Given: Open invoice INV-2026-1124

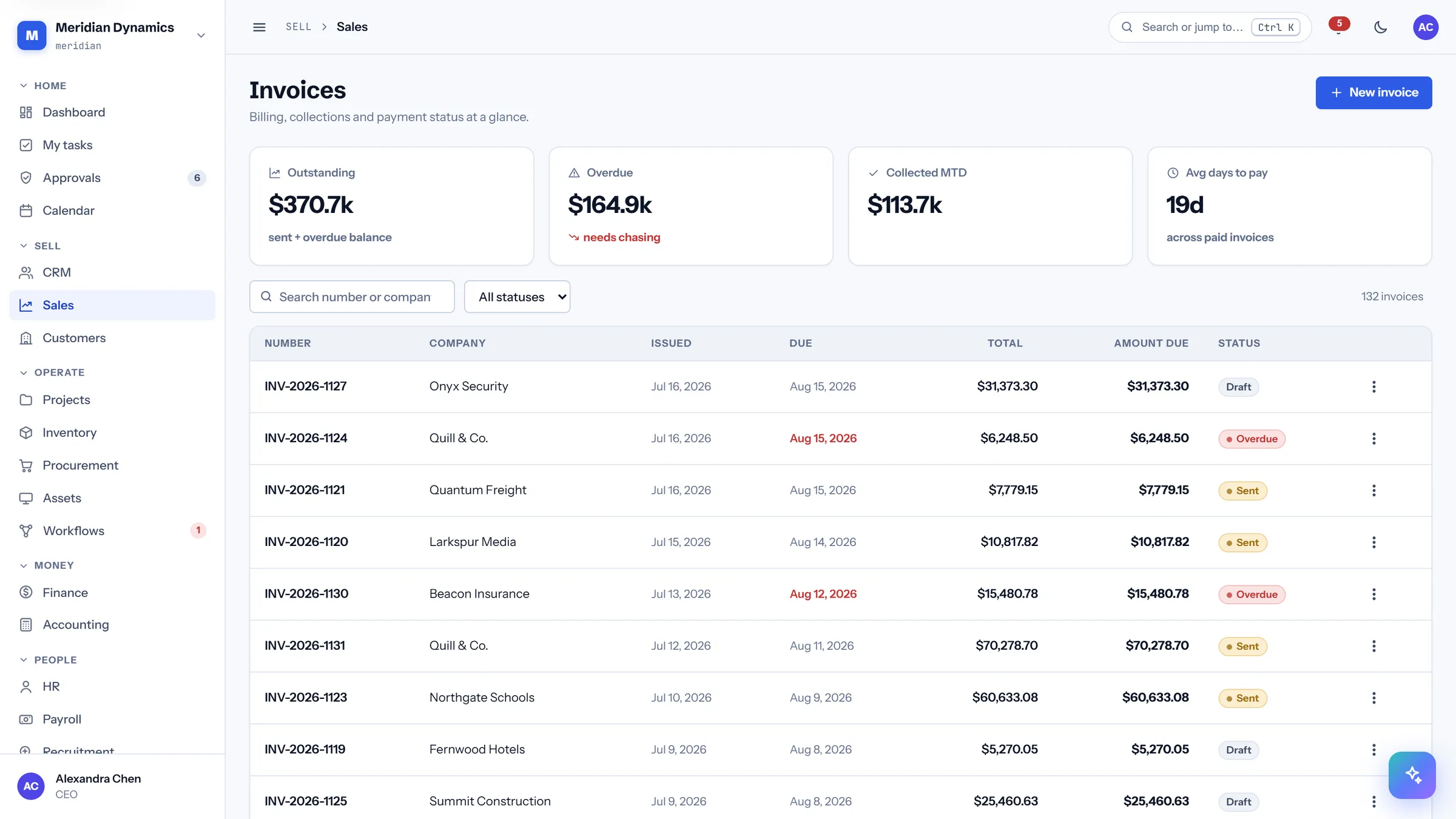Looking at the screenshot, I should tap(306, 438).
